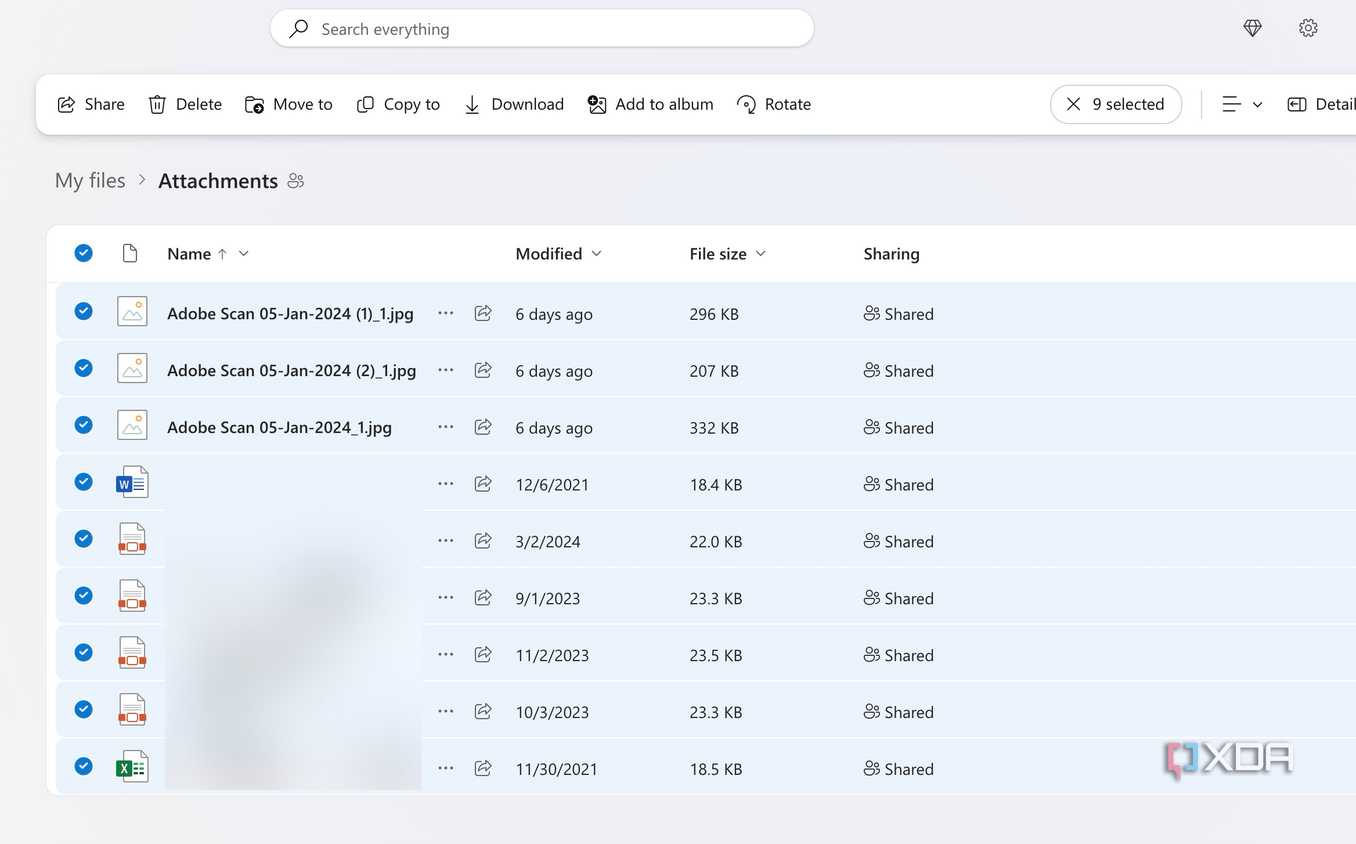Click the PowerPoint file icon dated 11/2/2023

132,653
